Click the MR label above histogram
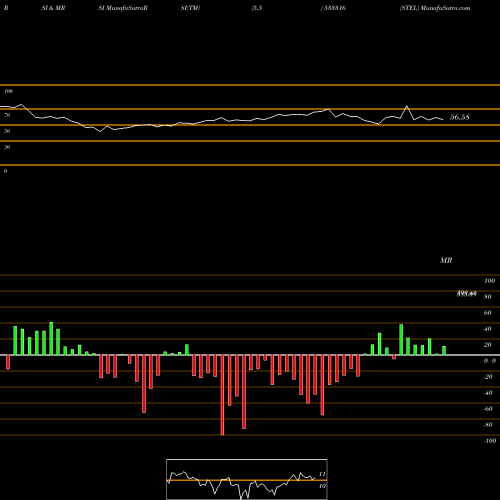This screenshot has width=500, height=500. click(446, 260)
